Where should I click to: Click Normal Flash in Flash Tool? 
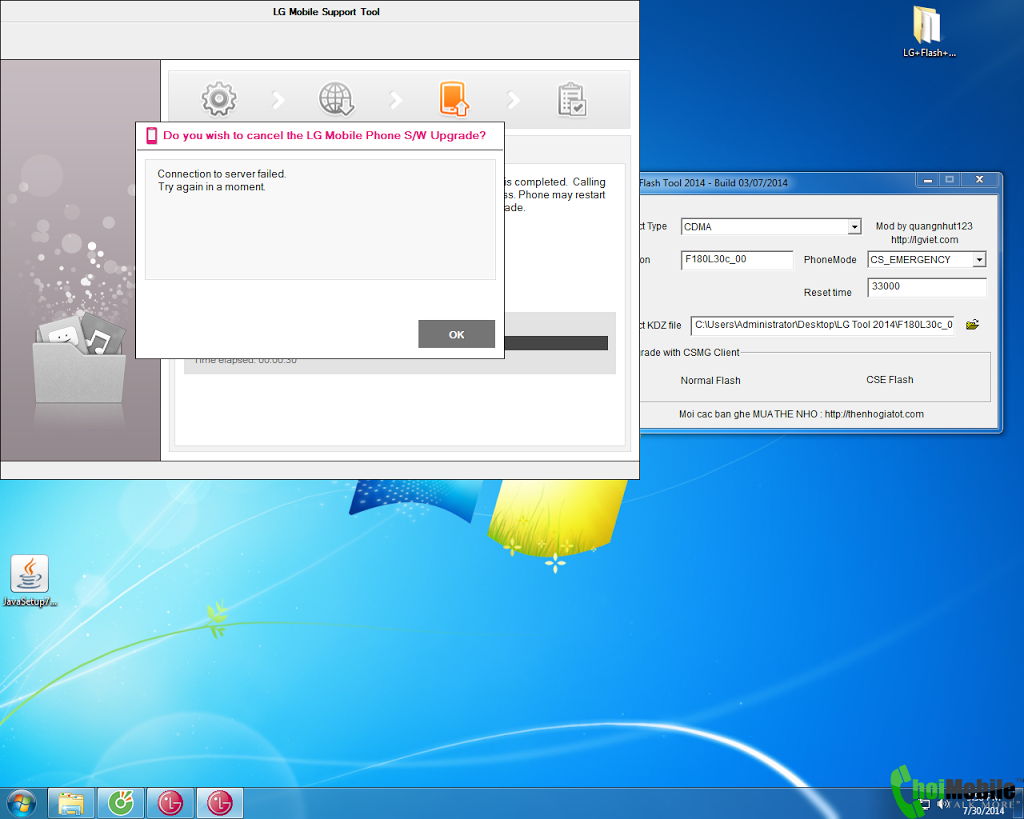711,380
